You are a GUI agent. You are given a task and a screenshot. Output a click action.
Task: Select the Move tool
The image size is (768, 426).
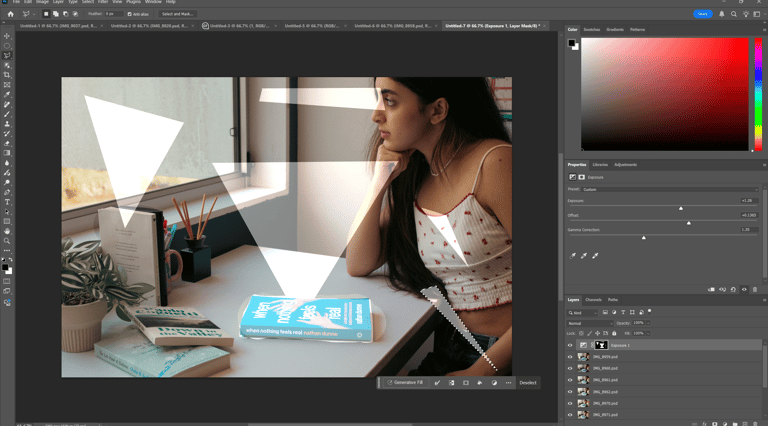(7, 36)
